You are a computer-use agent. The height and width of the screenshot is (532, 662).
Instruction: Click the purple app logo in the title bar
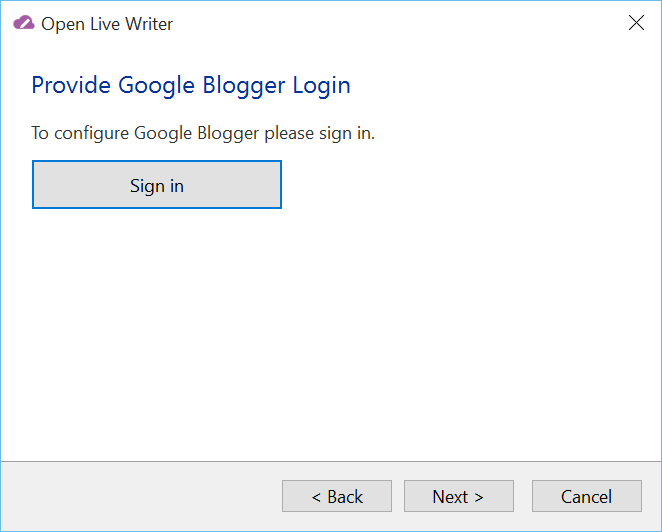[x=24, y=23]
